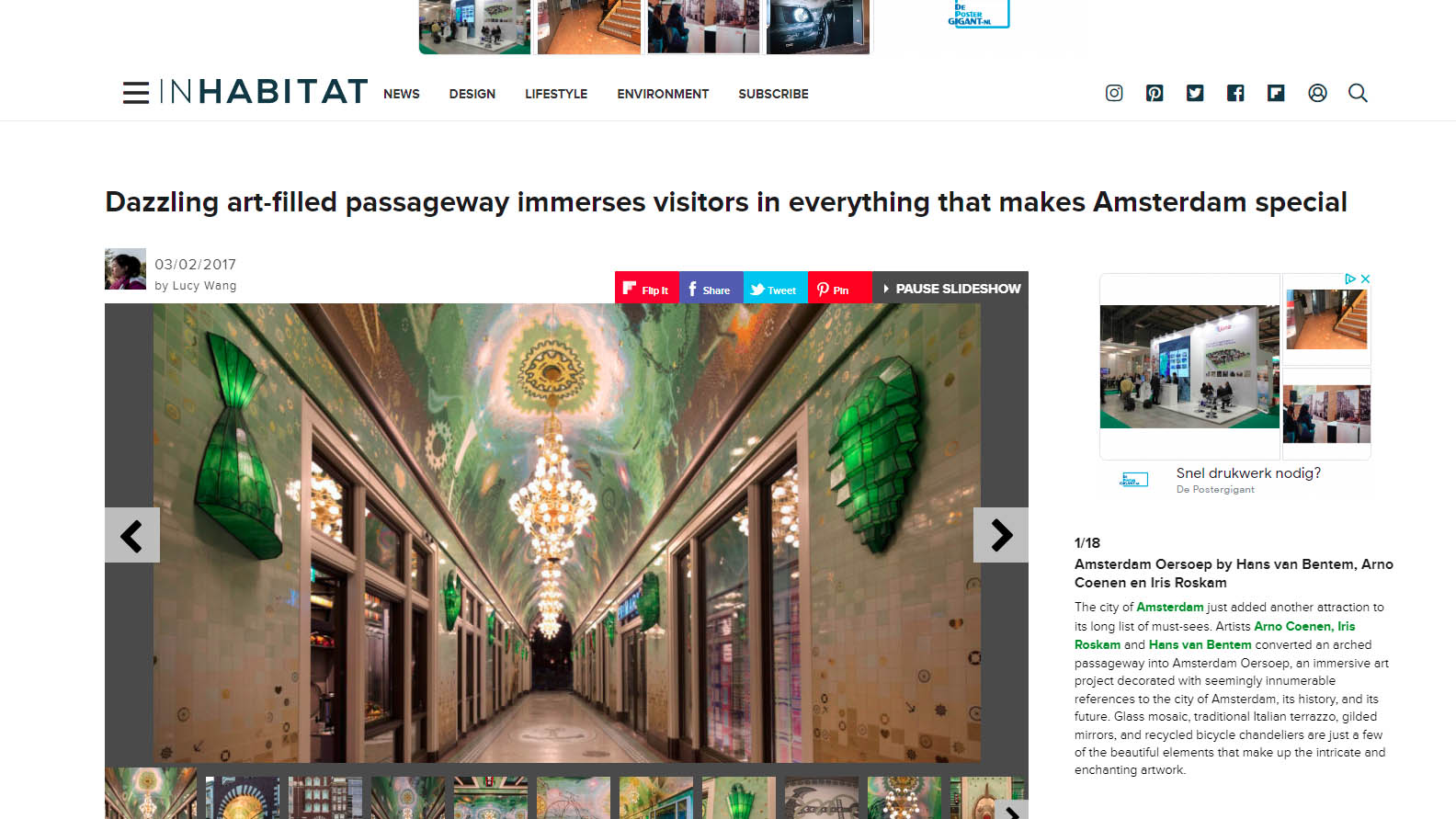
Task: Go to previous slide arrow
Action: tap(132, 535)
